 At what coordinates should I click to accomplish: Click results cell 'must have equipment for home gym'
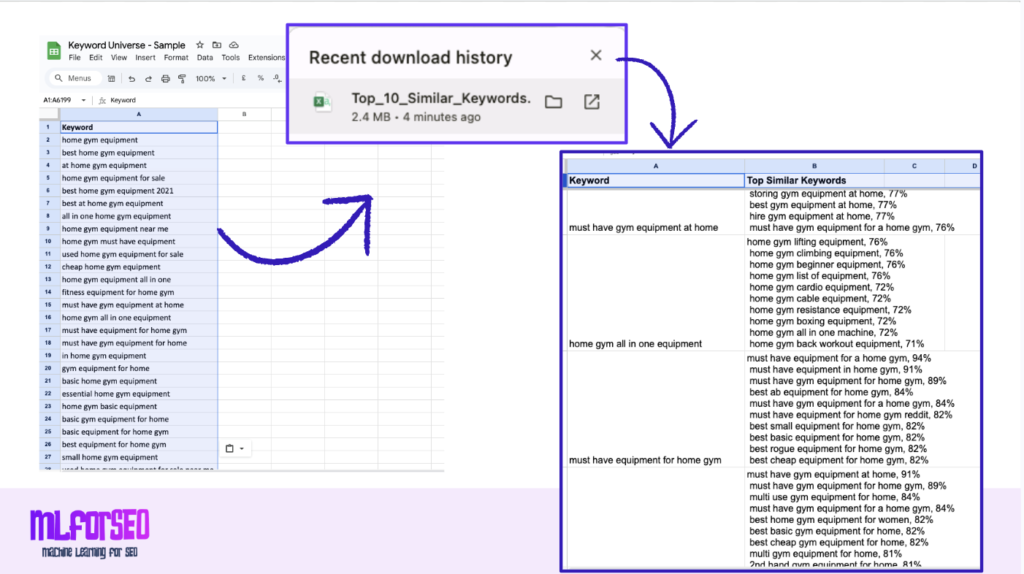point(655,409)
